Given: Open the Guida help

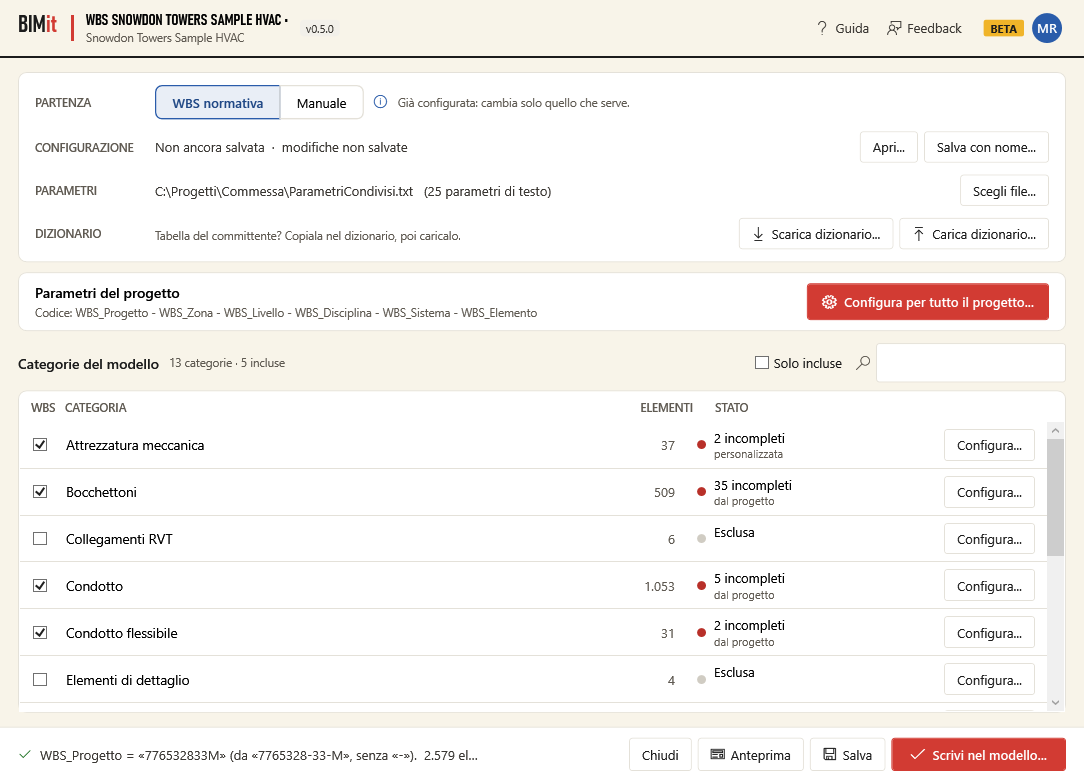Looking at the screenshot, I should (x=843, y=28).
